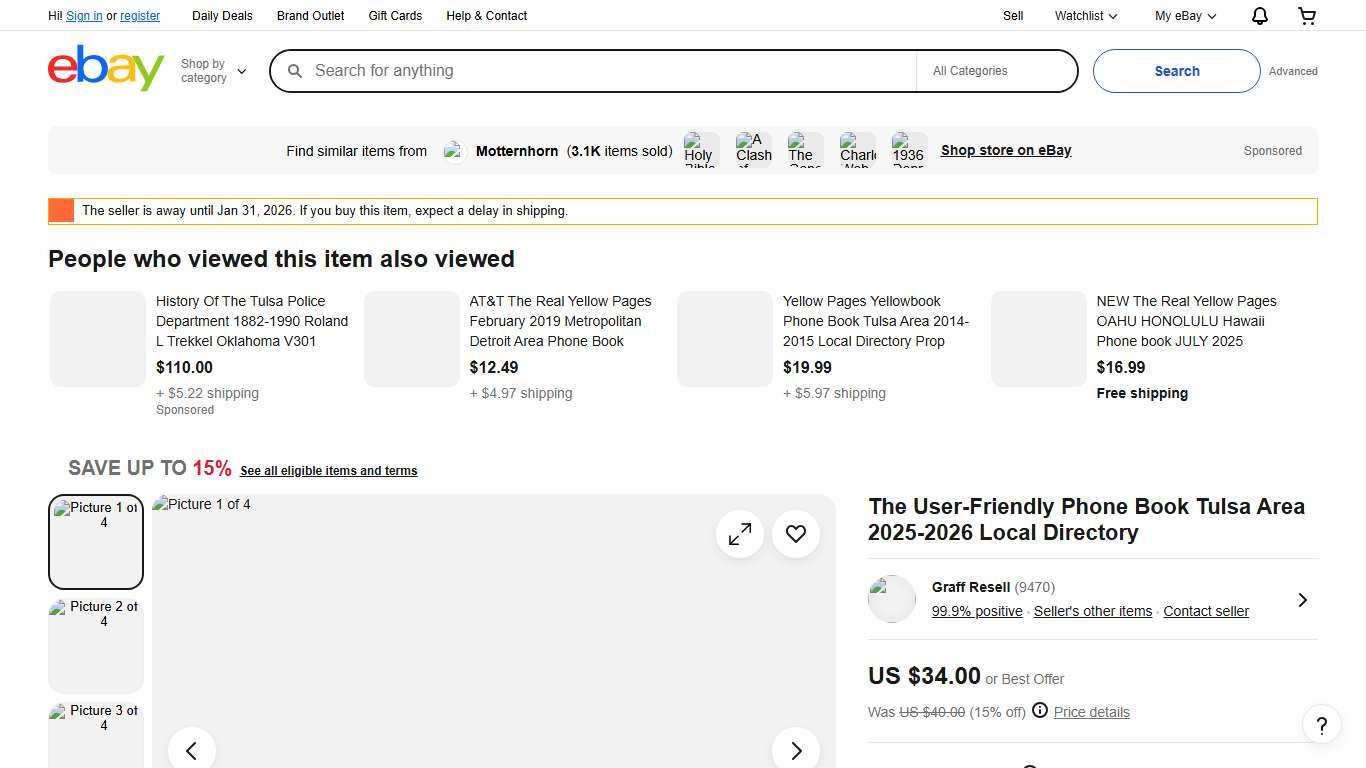Open the help question mark button
1366x768 pixels.
1321,725
